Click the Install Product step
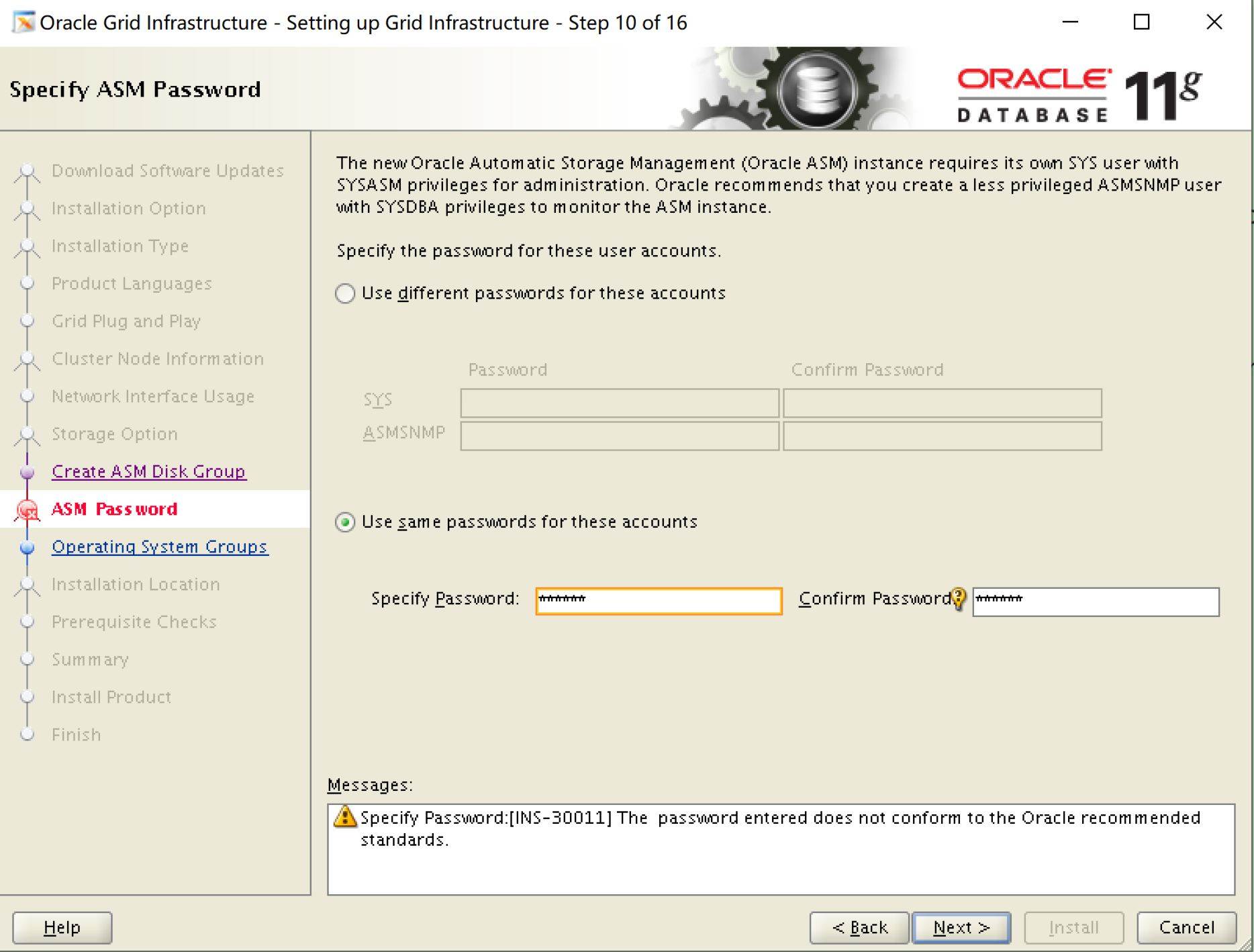 pyautogui.click(x=111, y=697)
